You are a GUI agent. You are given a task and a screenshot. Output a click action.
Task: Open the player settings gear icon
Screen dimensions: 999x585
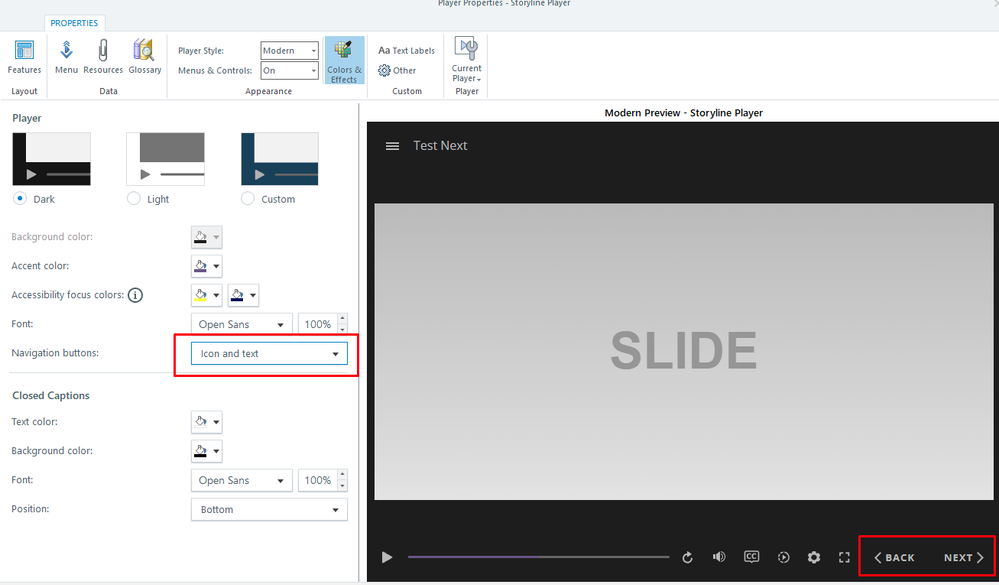814,558
